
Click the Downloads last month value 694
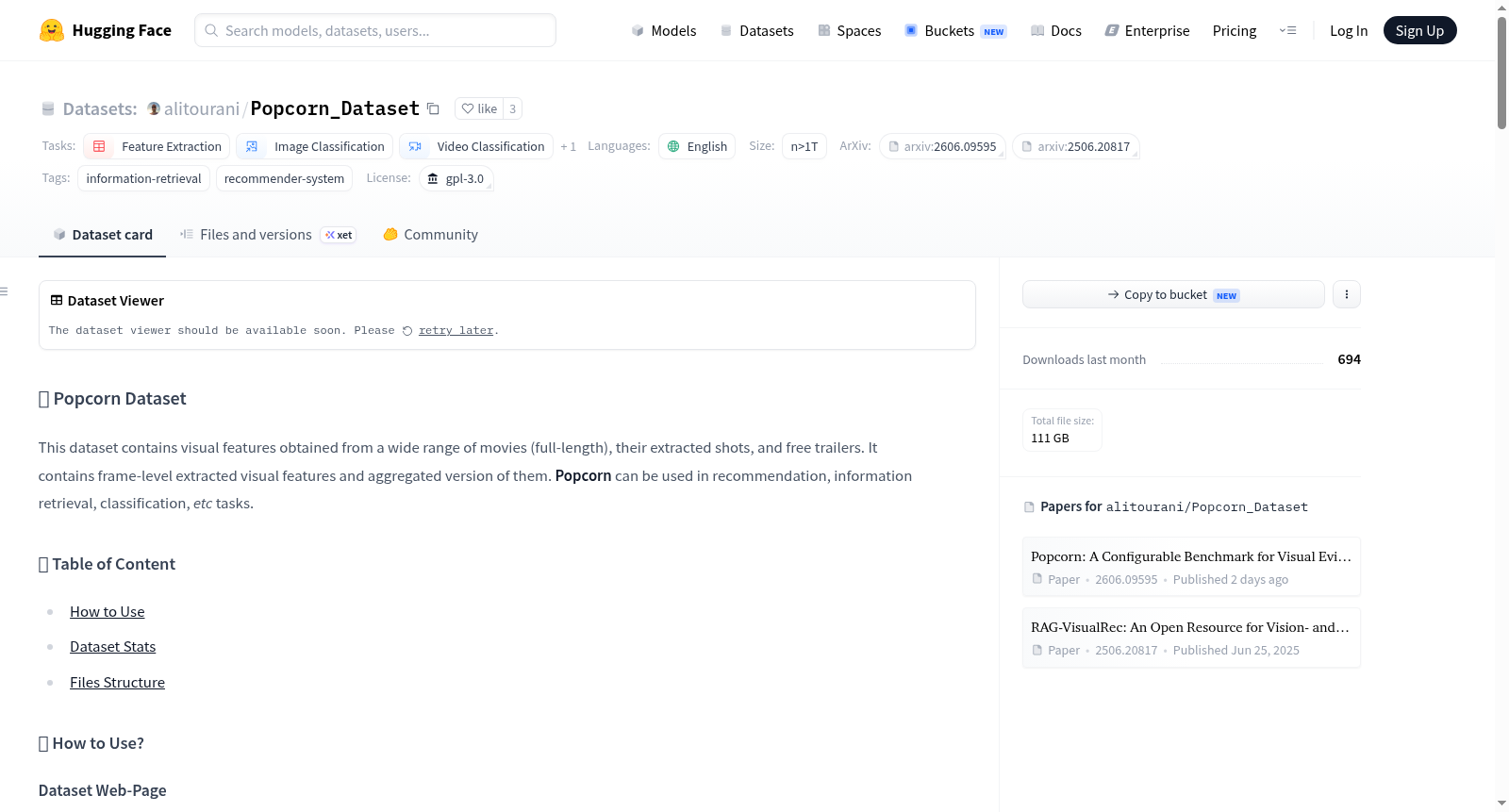[x=1349, y=359]
